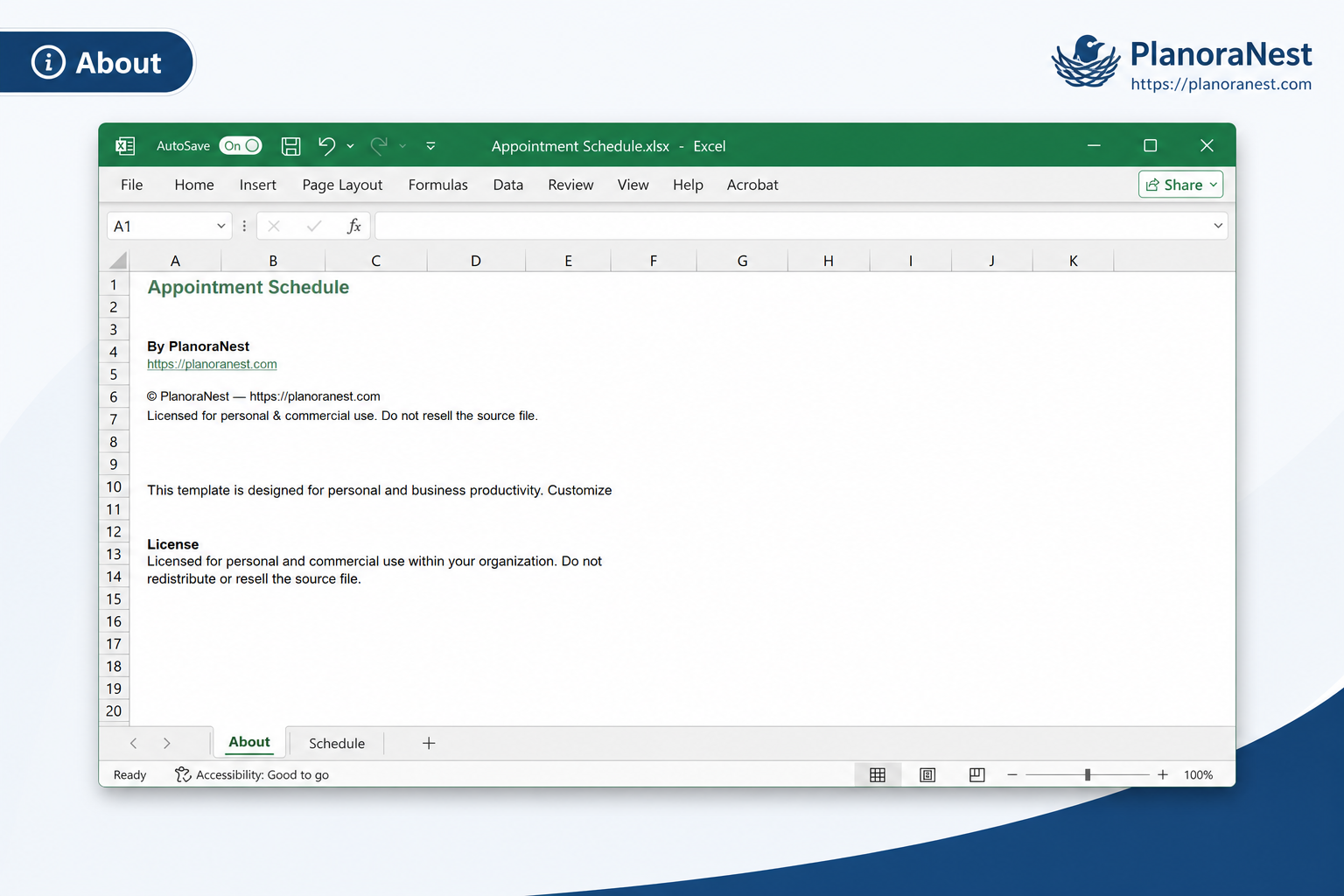Screen dimensions: 1344x896
Task: Switch to Normal view icon
Action: tap(878, 774)
